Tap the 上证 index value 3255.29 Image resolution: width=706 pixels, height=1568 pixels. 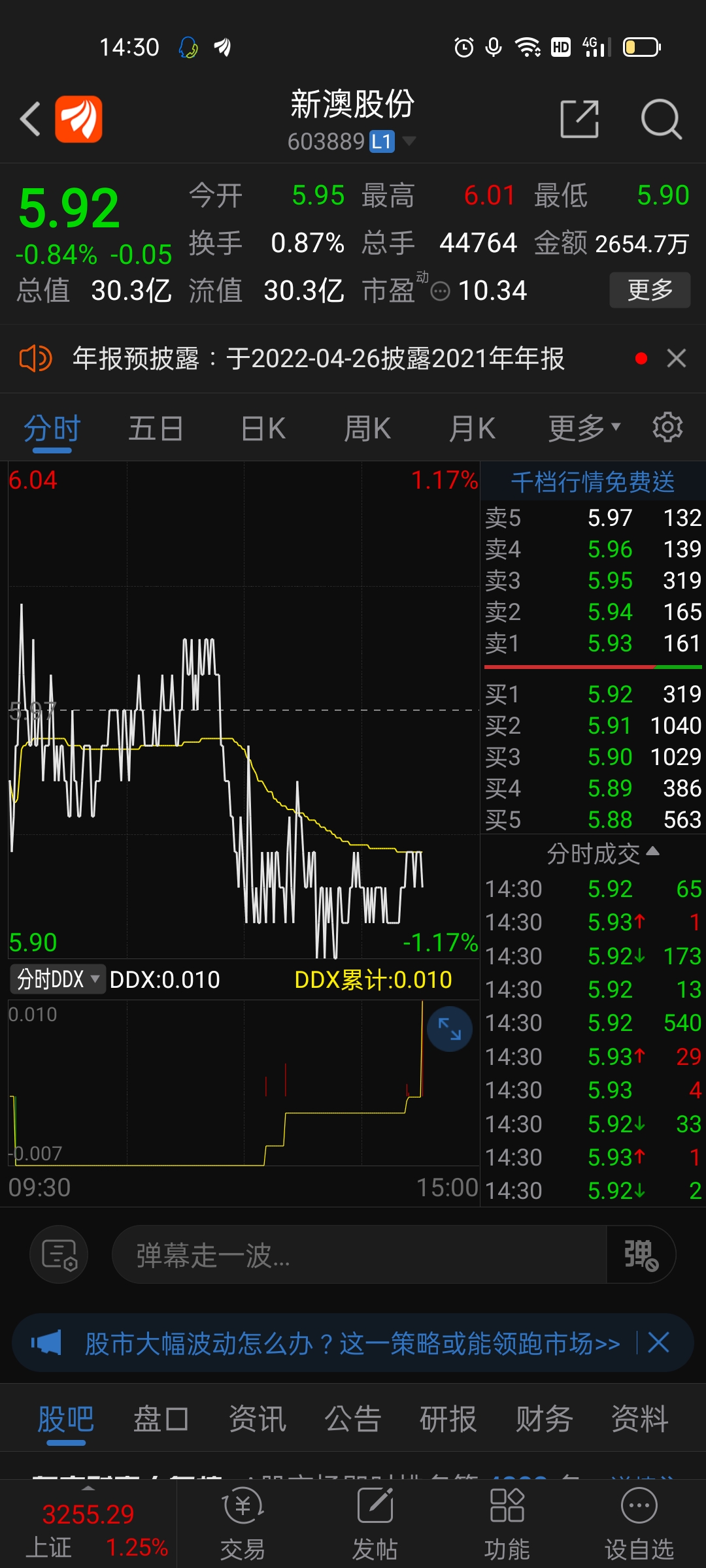pyautogui.click(x=88, y=1514)
